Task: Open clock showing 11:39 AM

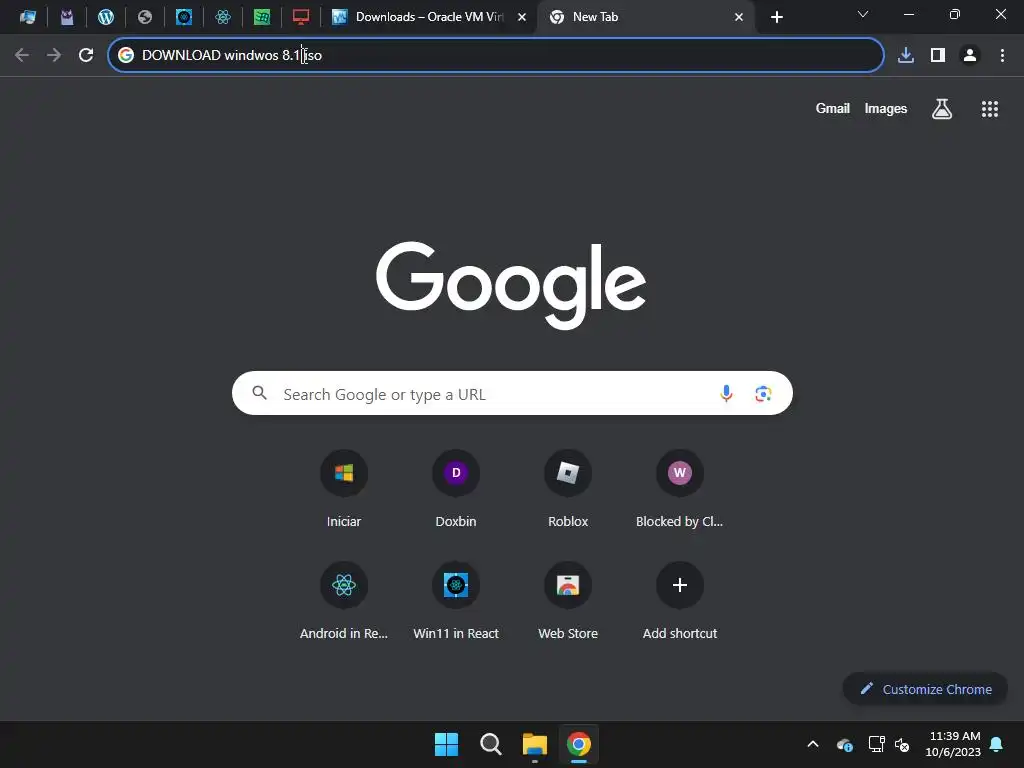Action: [953, 744]
